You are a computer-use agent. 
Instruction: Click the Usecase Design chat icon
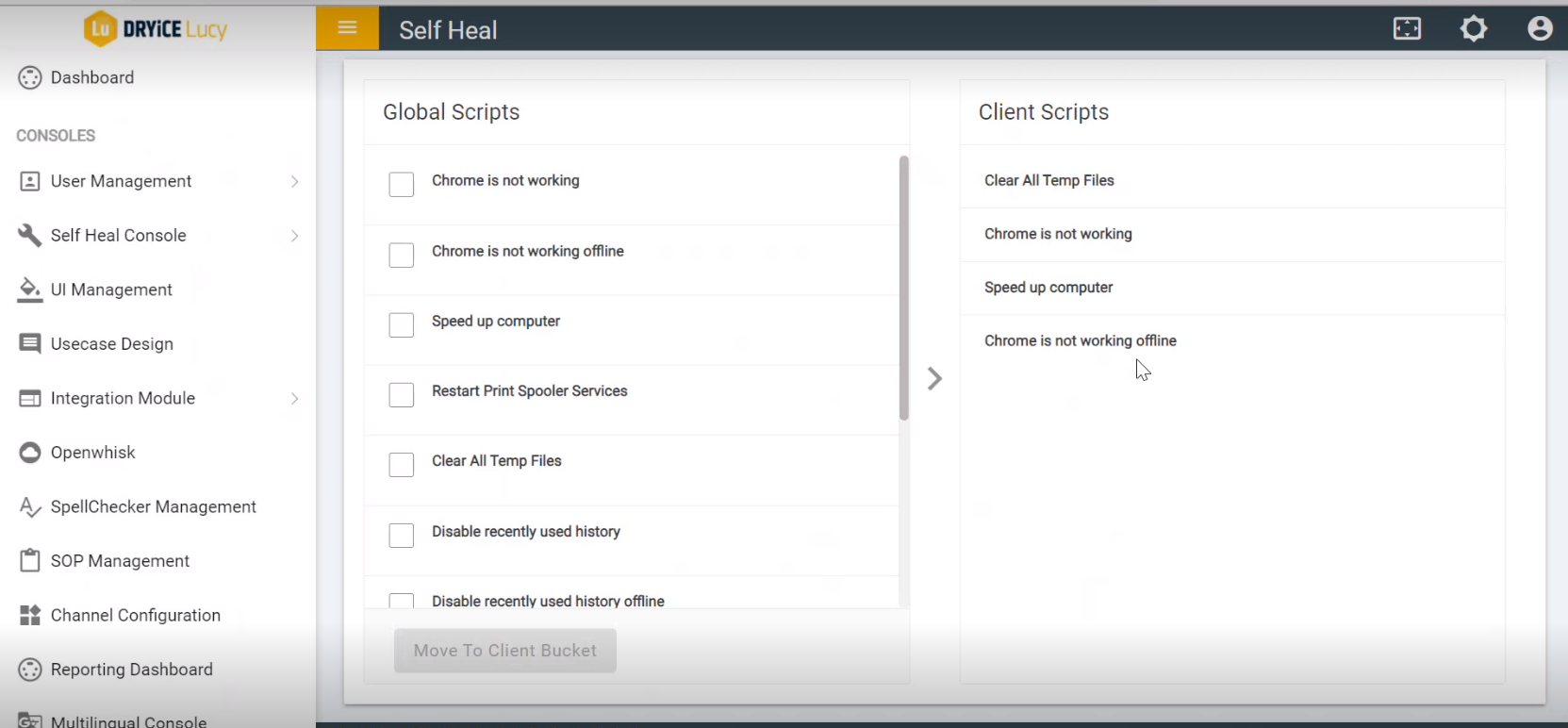coord(30,343)
